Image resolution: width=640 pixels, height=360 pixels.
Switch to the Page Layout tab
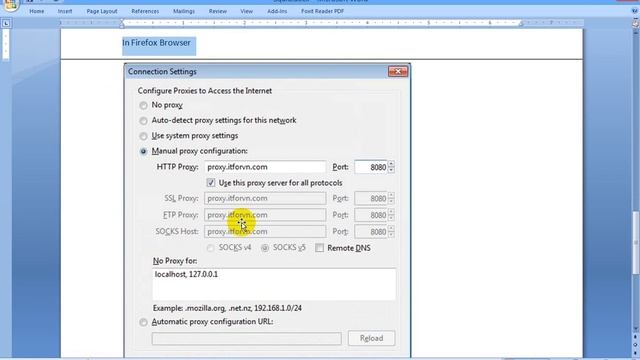(102, 11)
